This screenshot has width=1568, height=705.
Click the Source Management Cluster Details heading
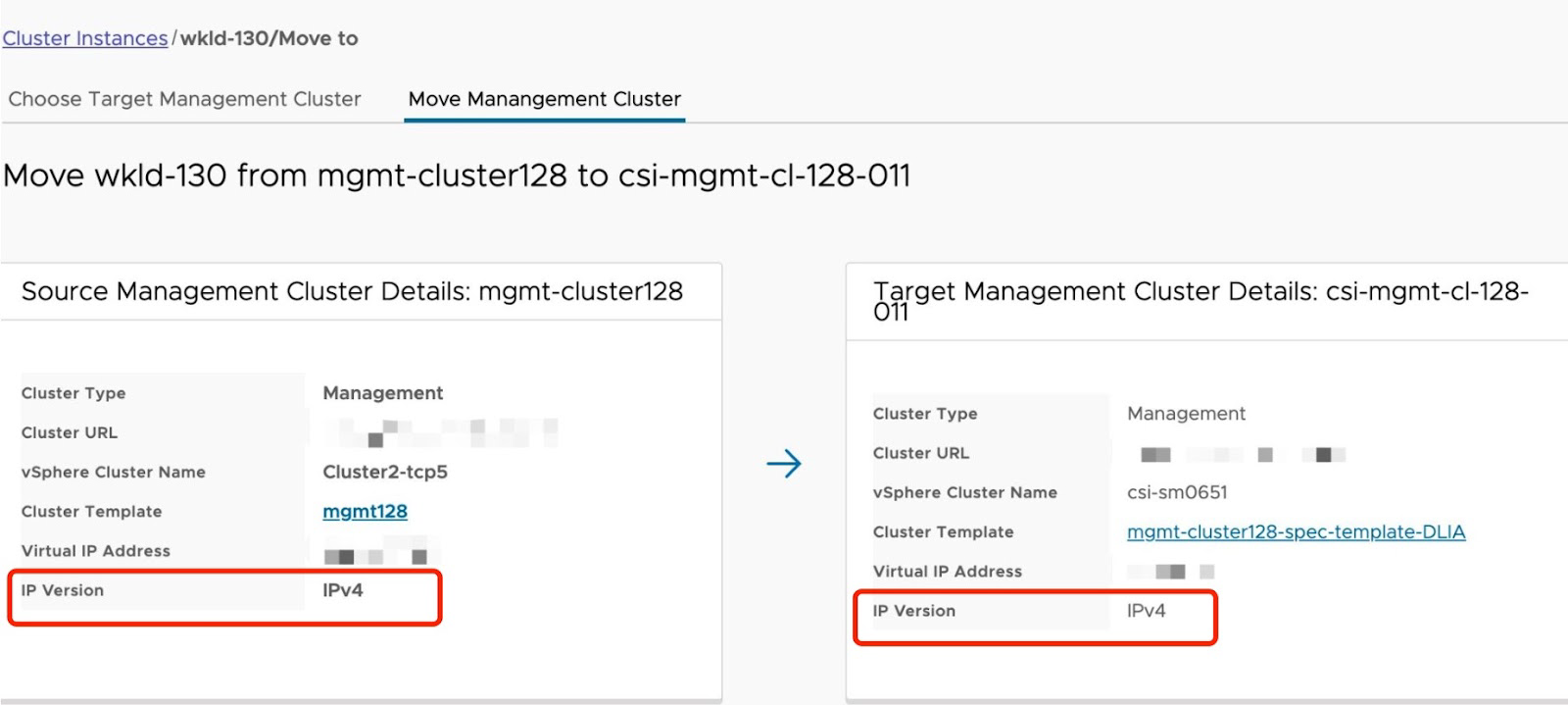click(x=352, y=291)
